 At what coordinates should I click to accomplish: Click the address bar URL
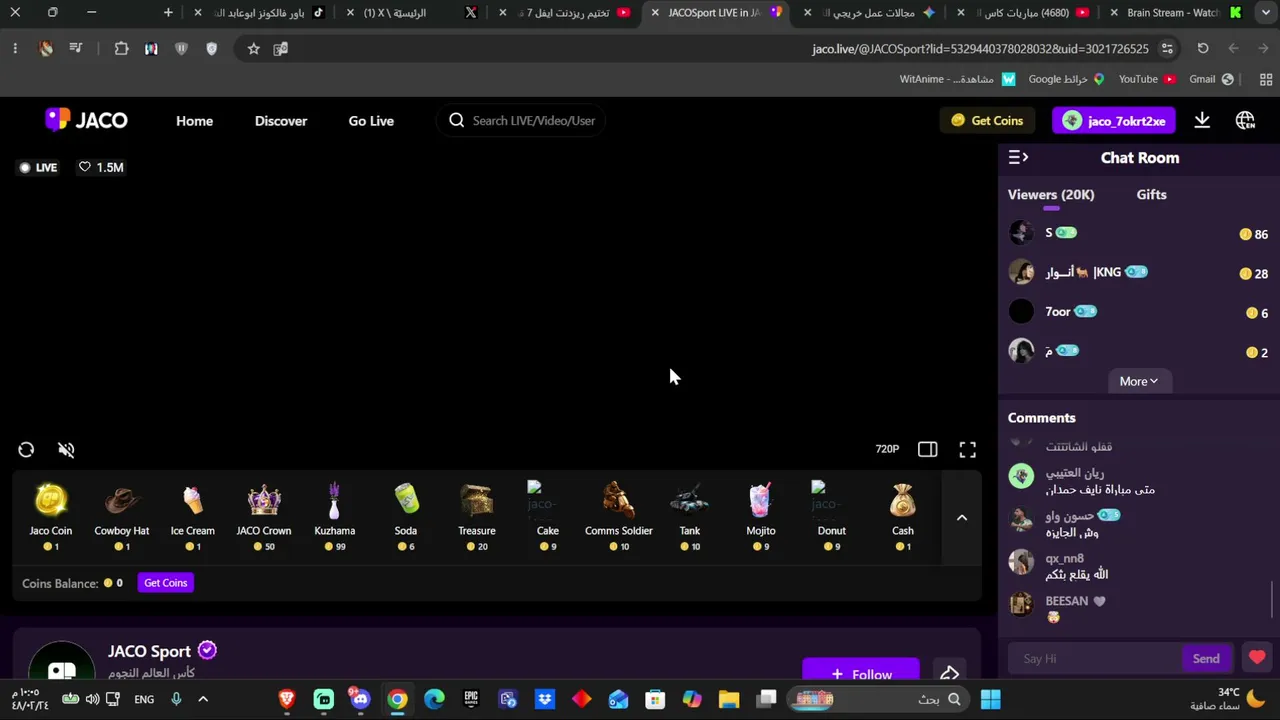click(980, 49)
